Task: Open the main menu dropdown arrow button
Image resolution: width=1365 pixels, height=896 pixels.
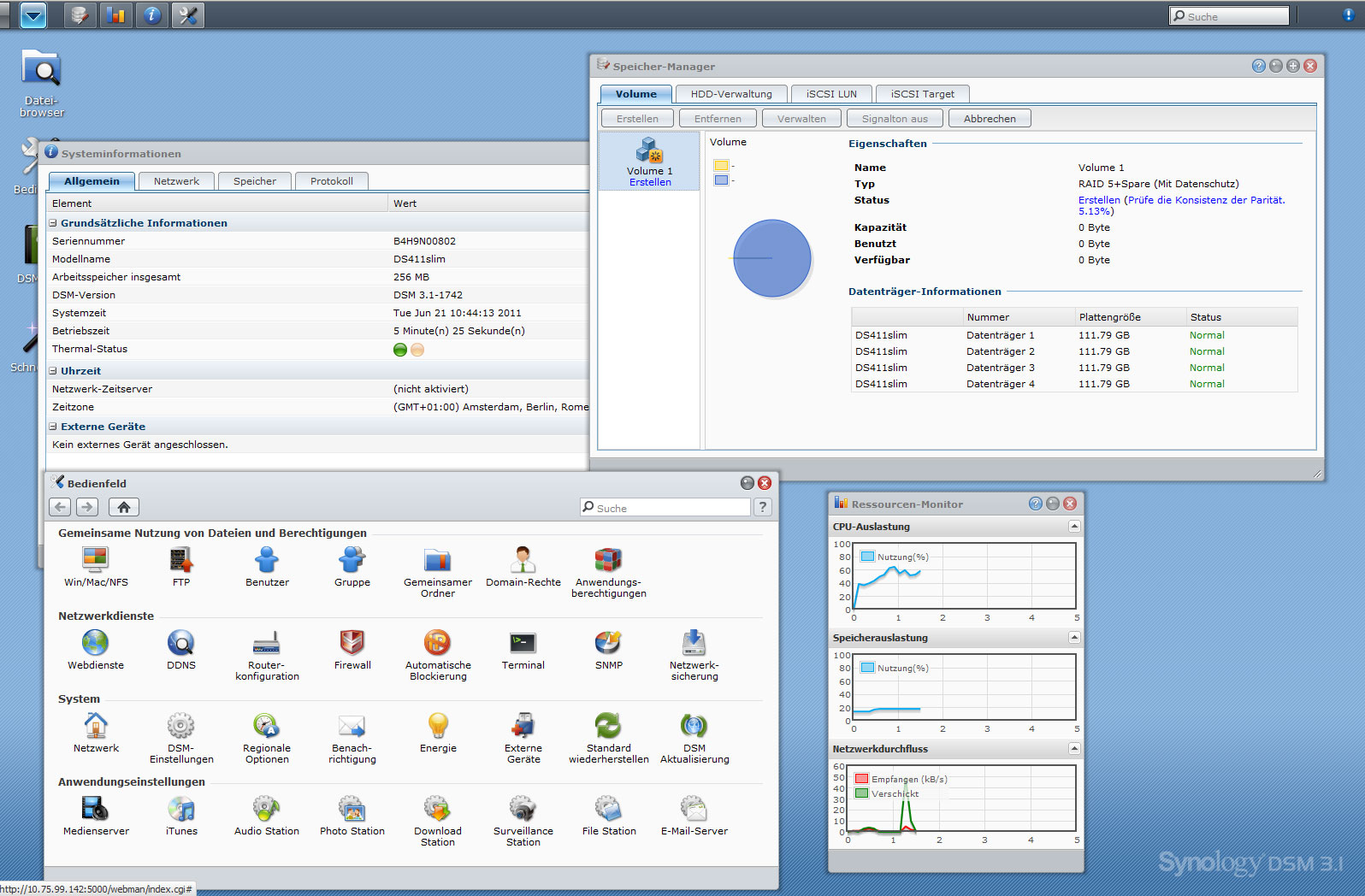Action: (x=33, y=15)
